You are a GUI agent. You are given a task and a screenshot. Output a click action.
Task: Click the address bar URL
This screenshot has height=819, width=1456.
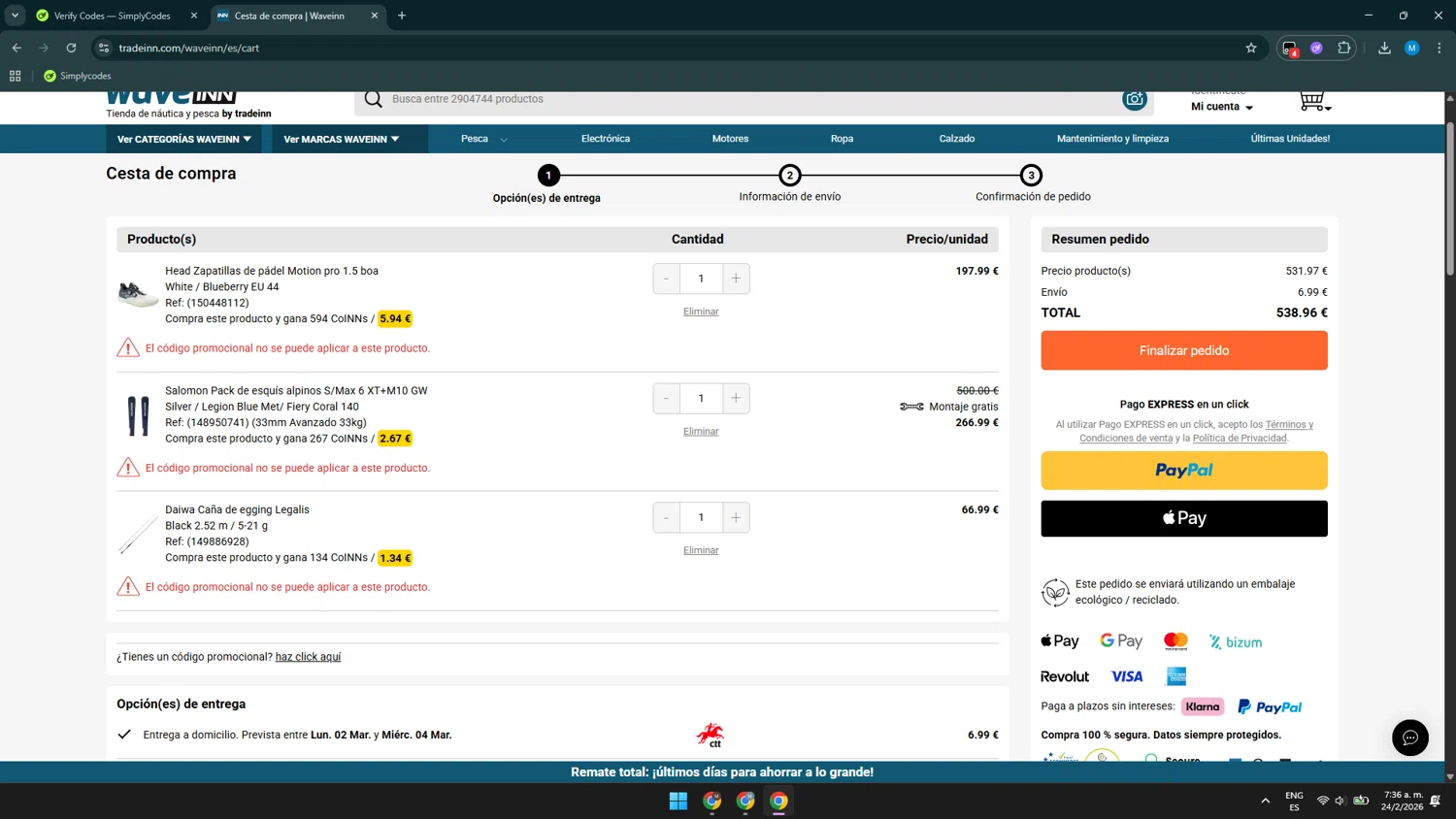(x=189, y=48)
